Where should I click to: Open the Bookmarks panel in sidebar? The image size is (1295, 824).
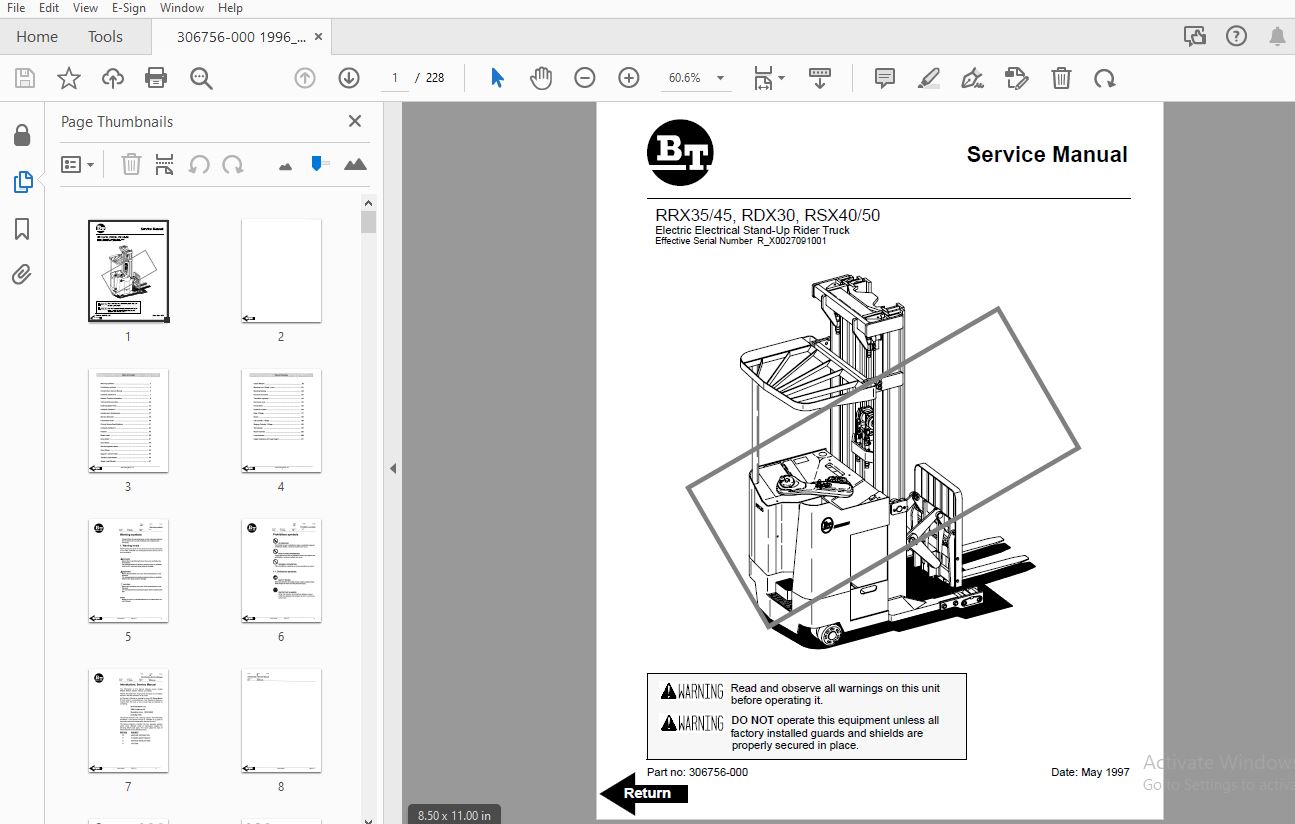point(22,229)
